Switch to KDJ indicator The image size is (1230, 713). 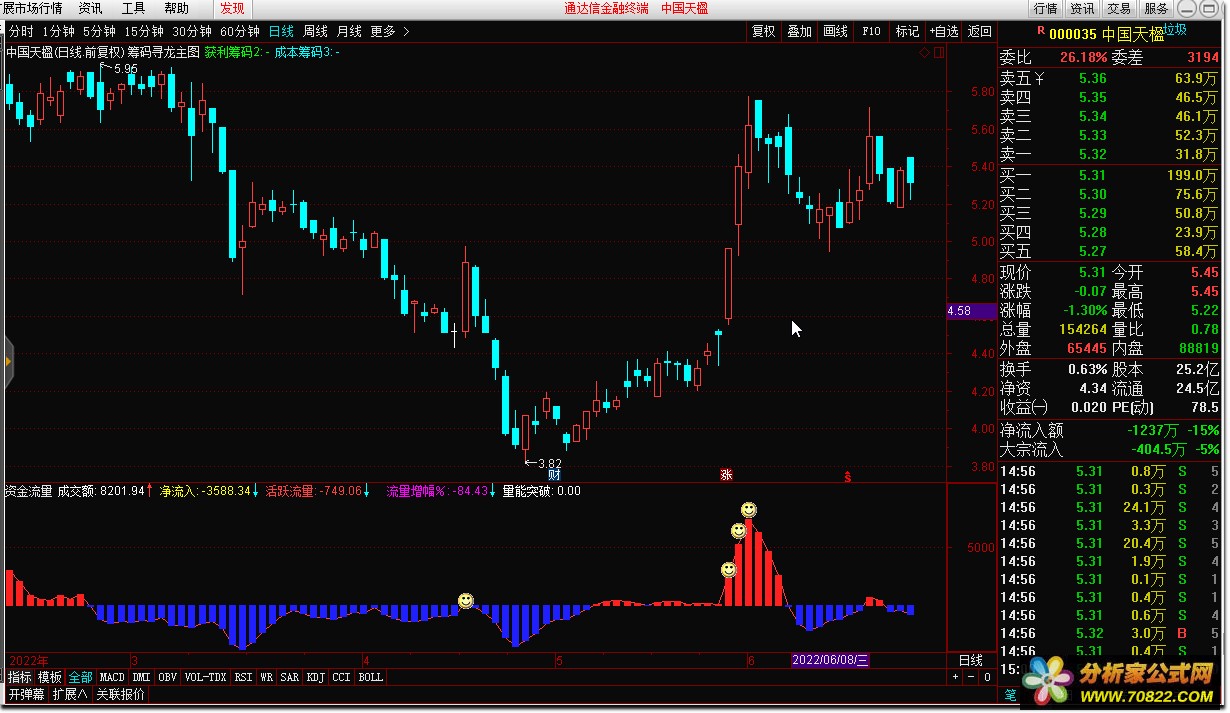click(x=316, y=677)
